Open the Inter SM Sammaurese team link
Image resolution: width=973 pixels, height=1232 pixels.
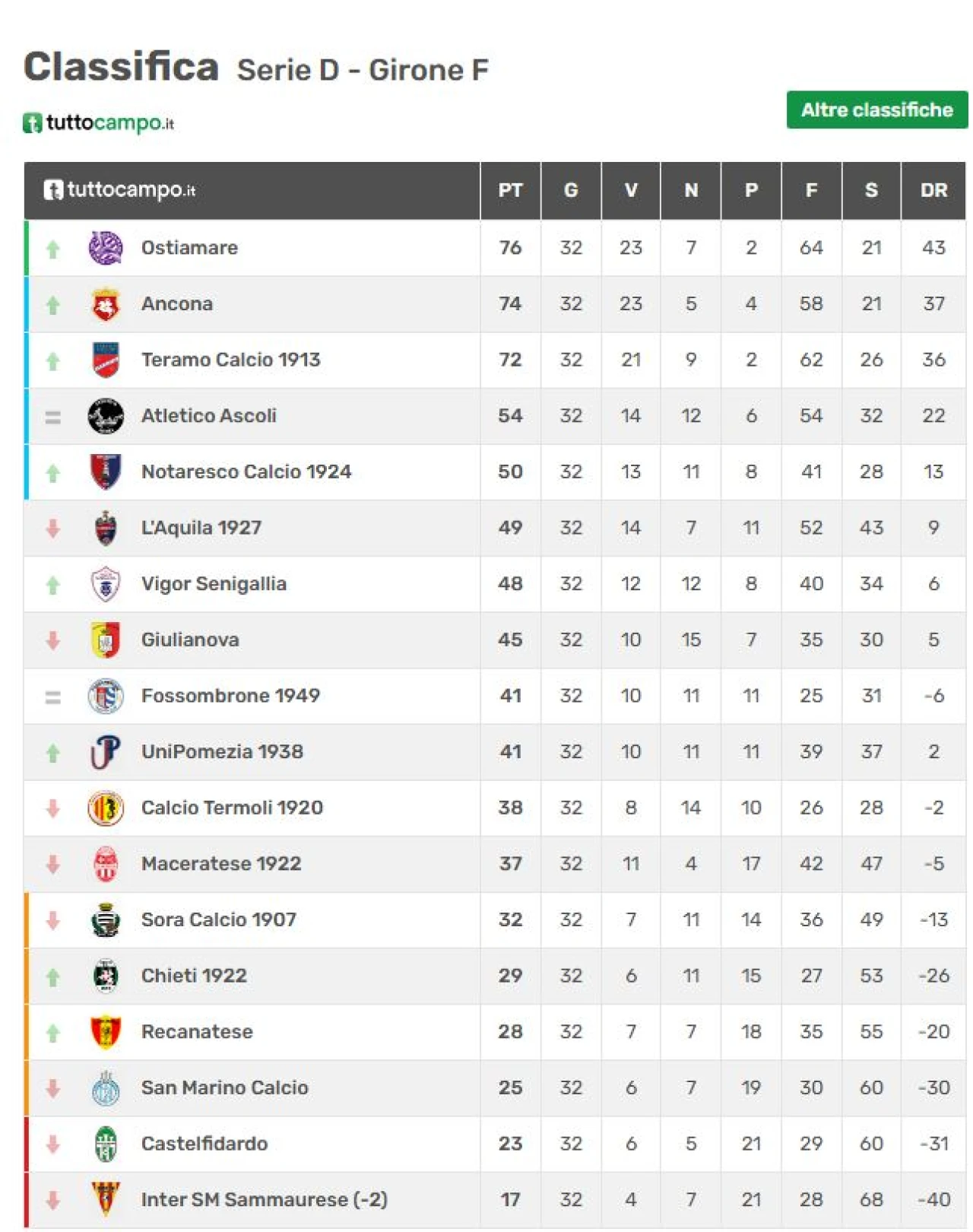pos(264,1200)
